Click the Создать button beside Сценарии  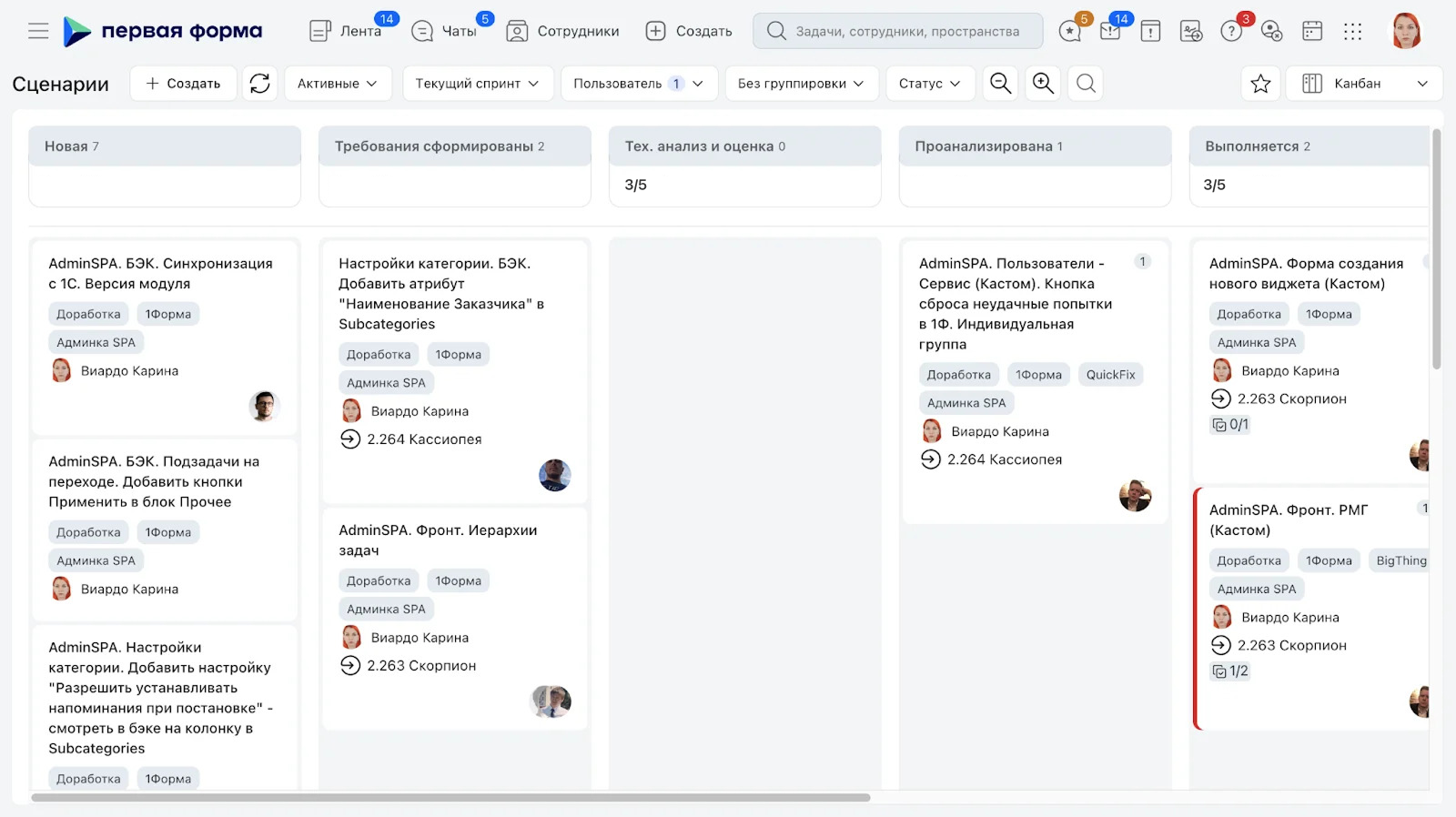click(183, 84)
